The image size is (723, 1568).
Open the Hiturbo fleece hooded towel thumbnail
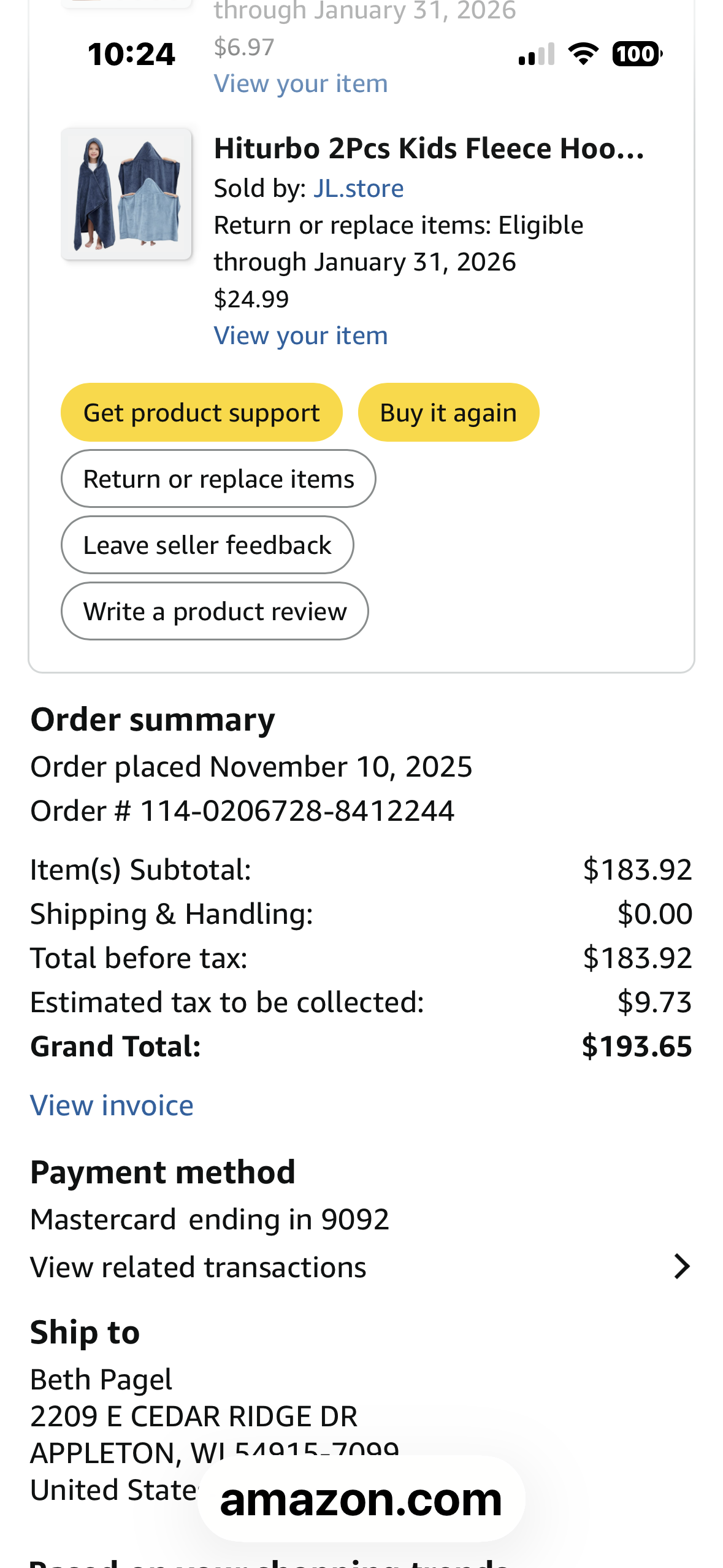pos(126,194)
